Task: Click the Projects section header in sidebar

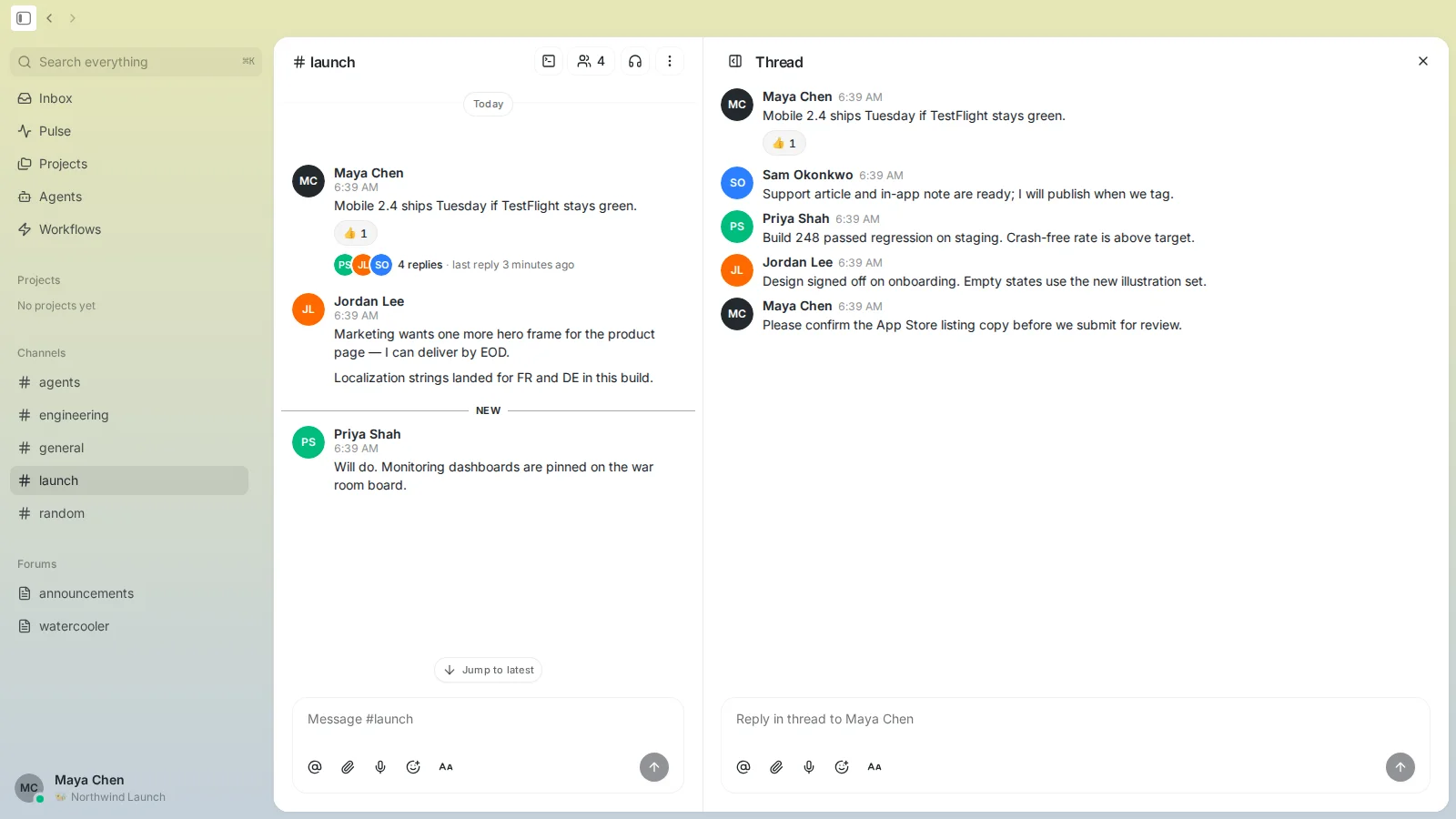Action: pyautogui.click(x=39, y=280)
